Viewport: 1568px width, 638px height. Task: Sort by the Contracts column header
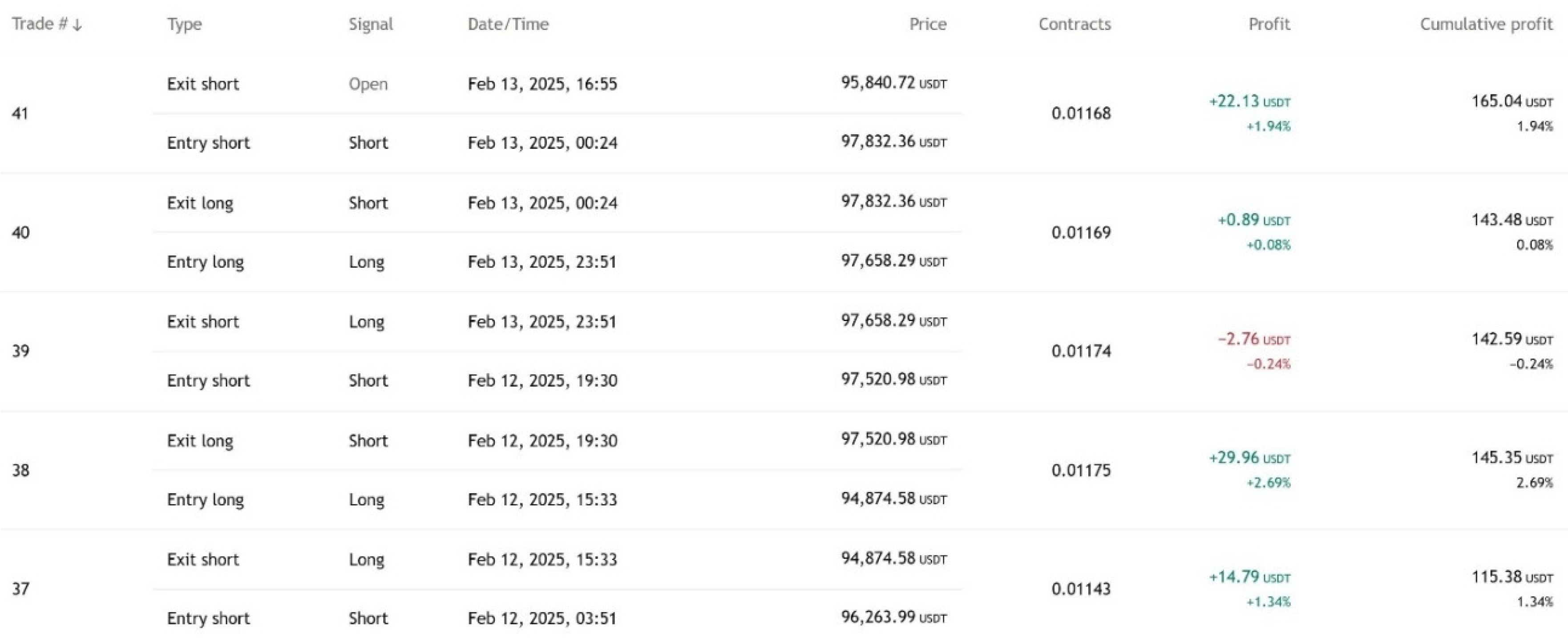1075,24
